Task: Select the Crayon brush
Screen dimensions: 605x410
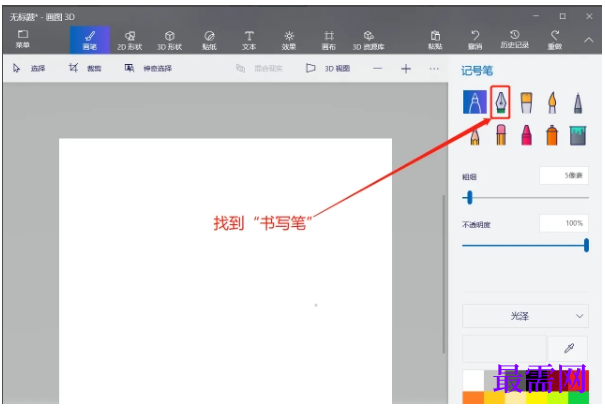Action: point(526,135)
